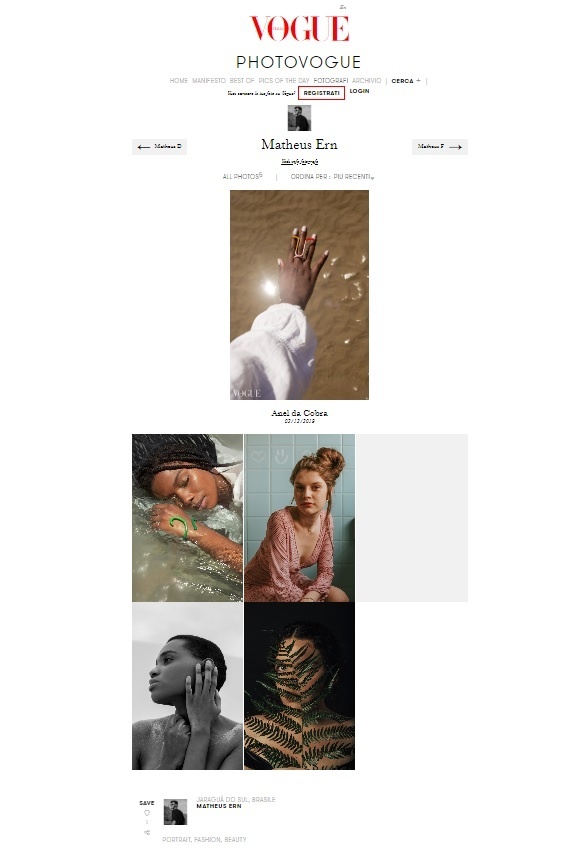Click the Login link
This screenshot has width=573, height=854.
point(359,91)
